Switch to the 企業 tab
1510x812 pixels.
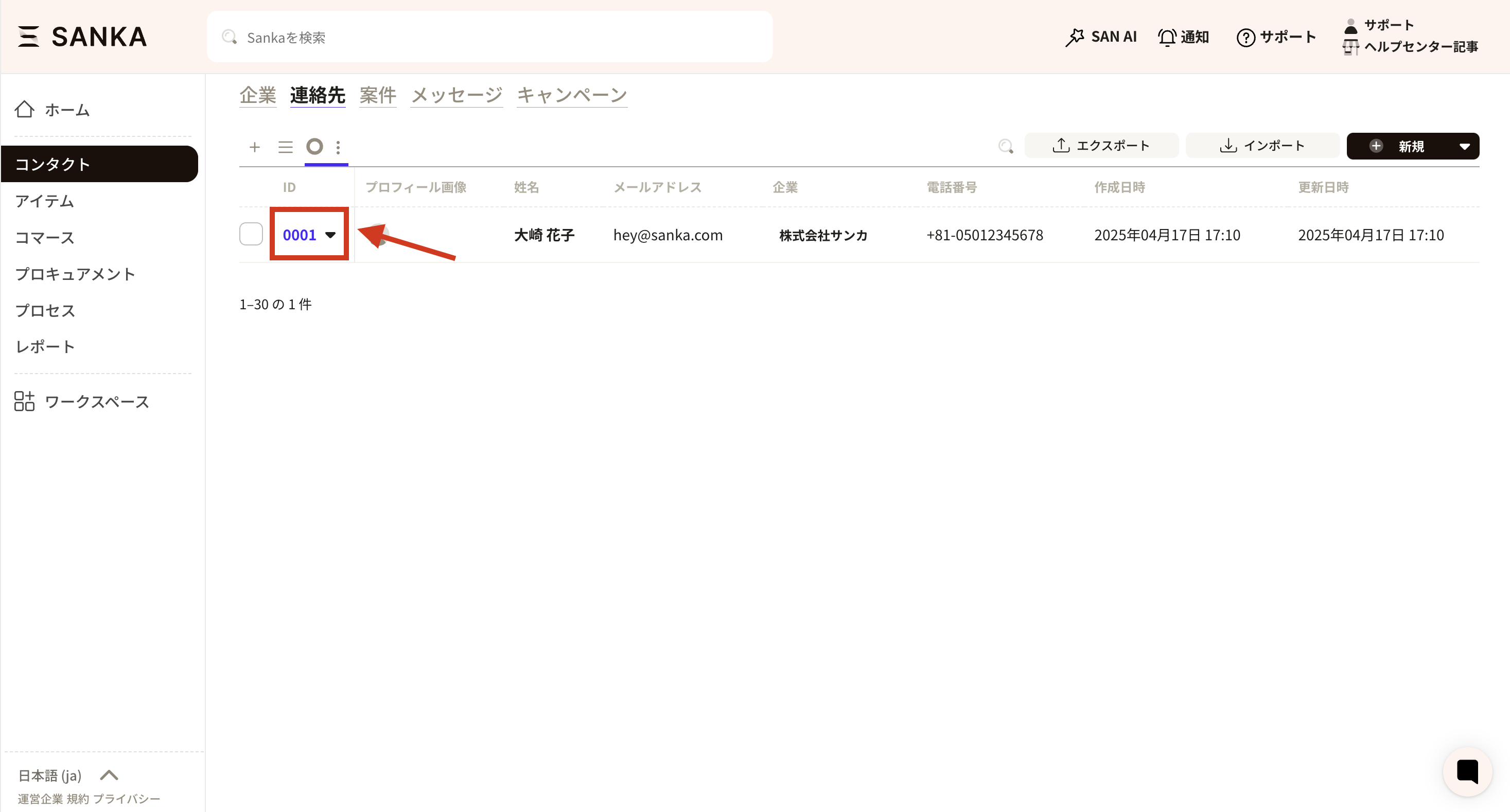pyautogui.click(x=257, y=95)
